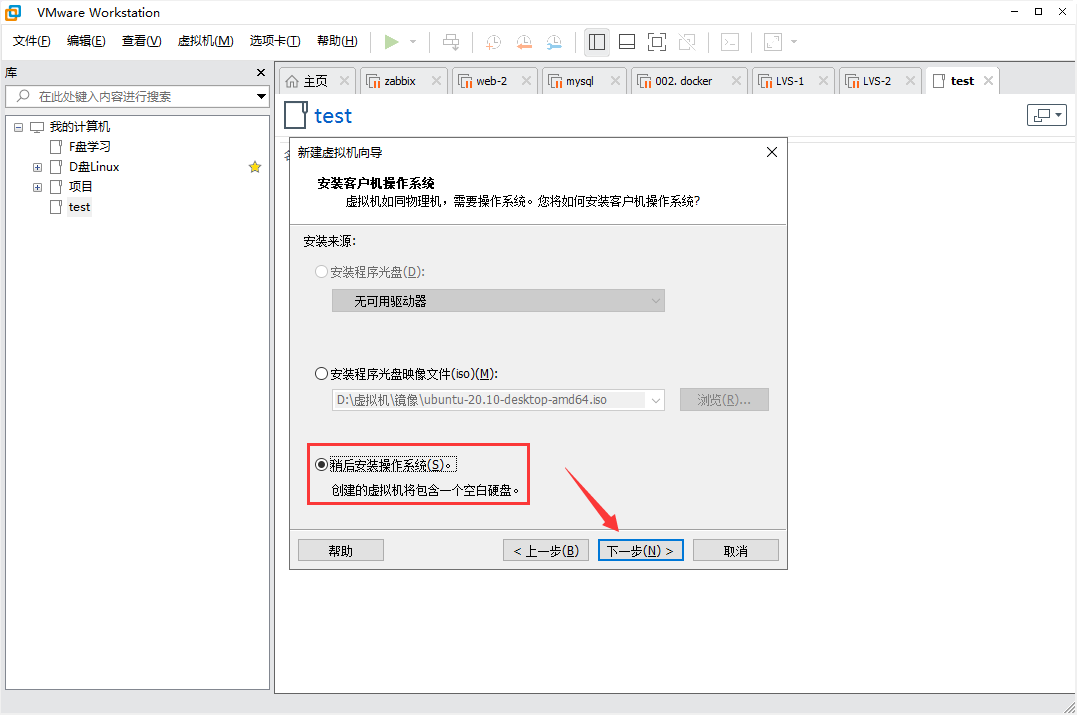Select the 安装程序光盘(D) radio option
The height and width of the screenshot is (715, 1077).
(321, 272)
